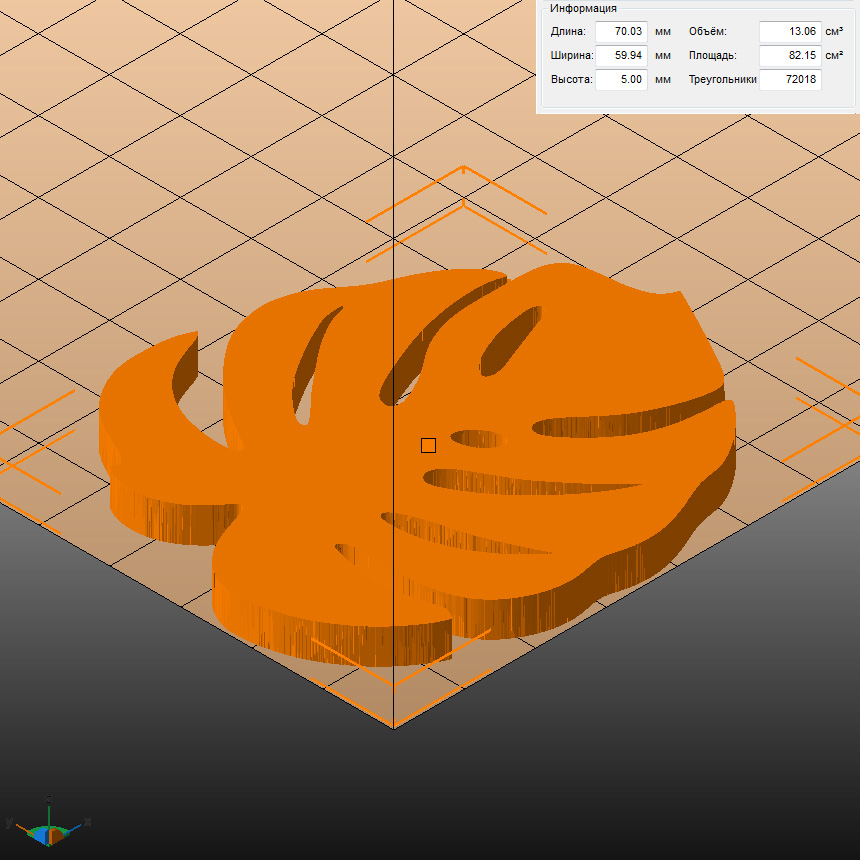The width and height of the screenshot is (860, 860).
Task: Click the small square marker on the model
Action: [428, 445]
